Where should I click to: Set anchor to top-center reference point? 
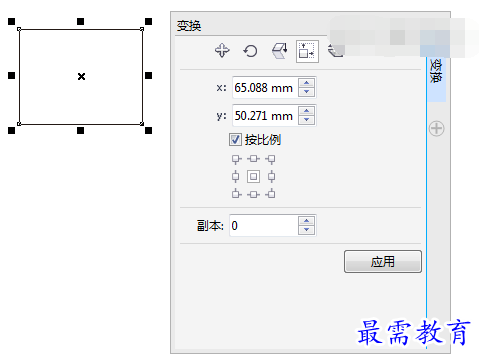(x=253, y=159)
